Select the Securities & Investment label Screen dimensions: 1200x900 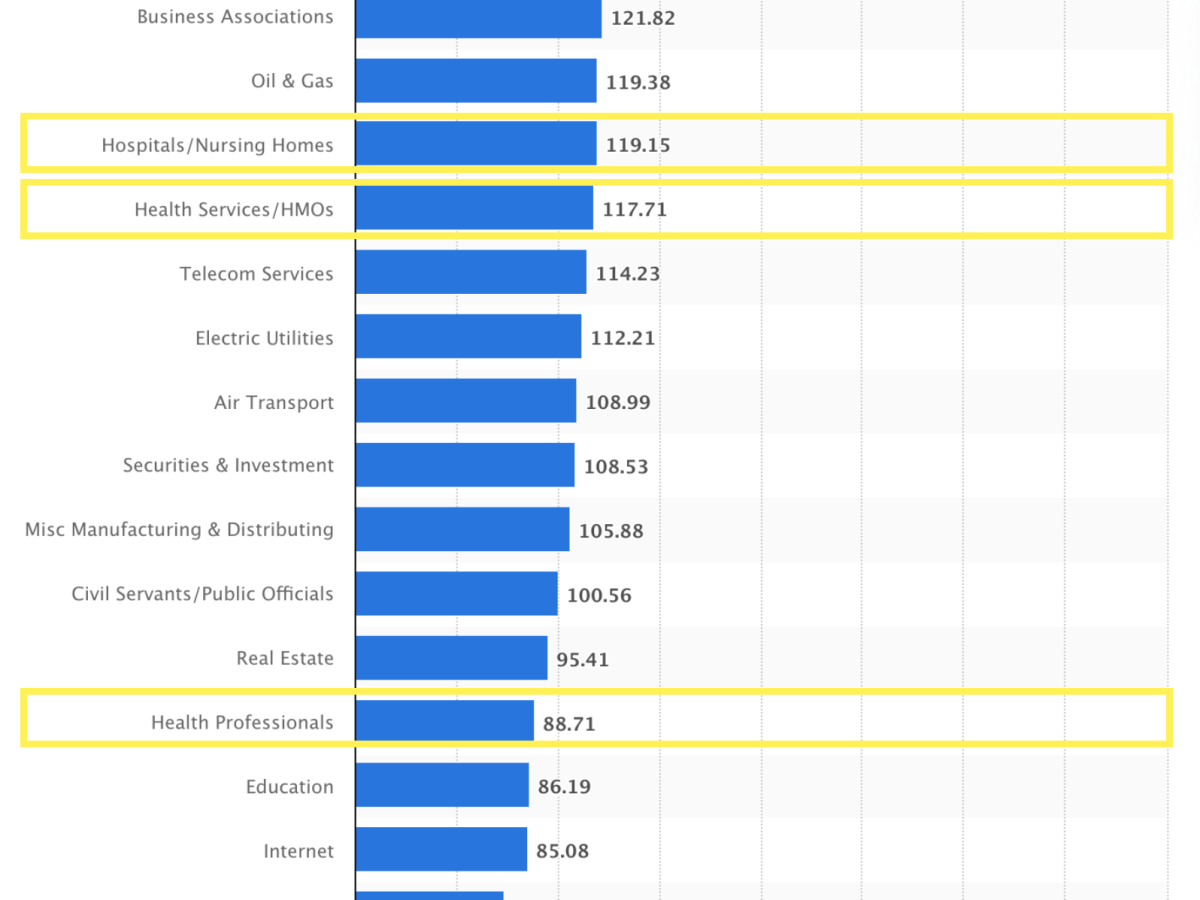click(x=228, y=465)
